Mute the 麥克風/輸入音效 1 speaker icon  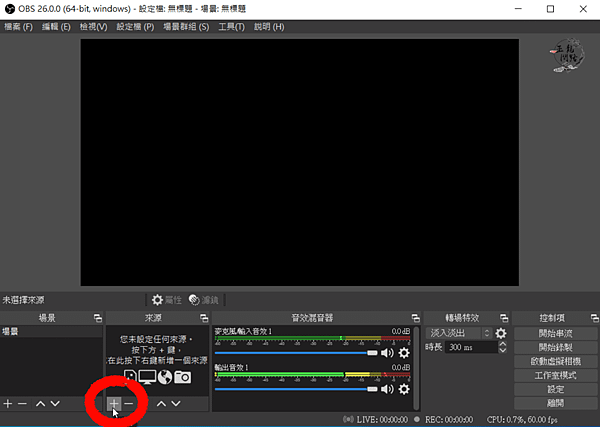(387, 353)
